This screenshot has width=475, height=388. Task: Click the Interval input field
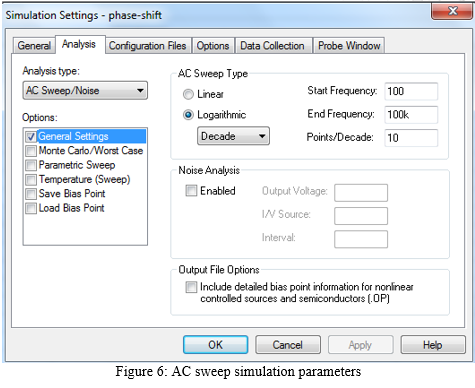[361, 239]
